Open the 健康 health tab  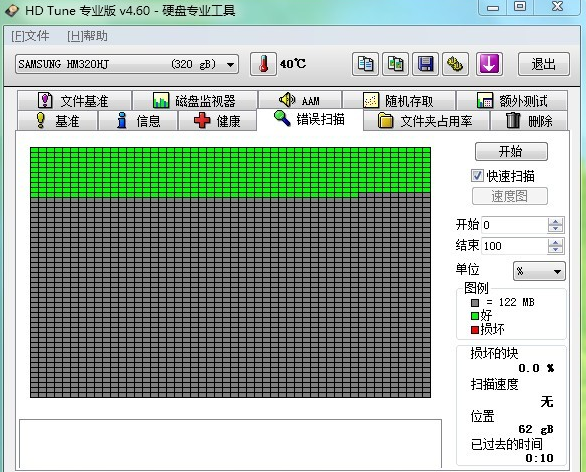[218, 121]
